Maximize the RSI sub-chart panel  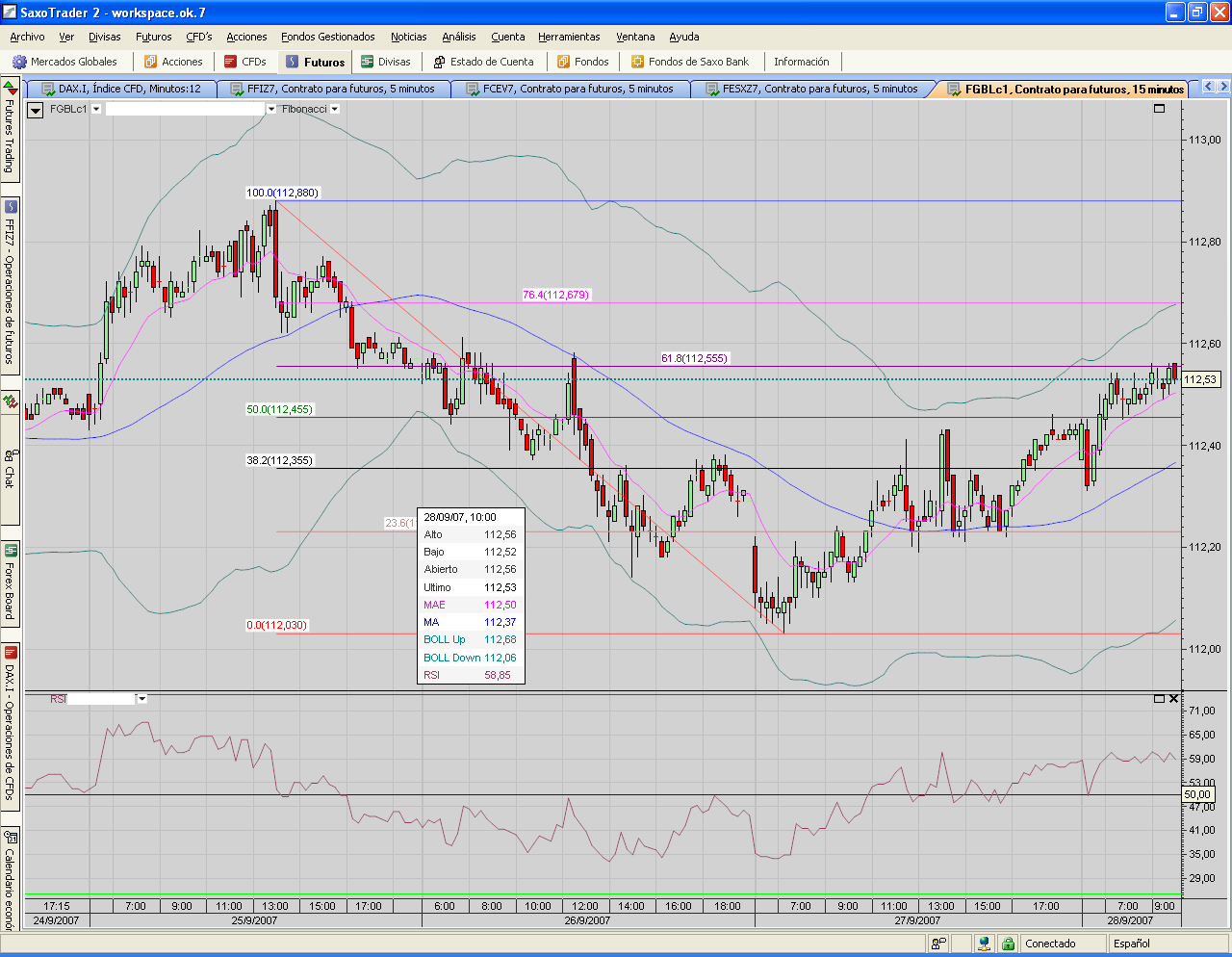pos(1159,699)
